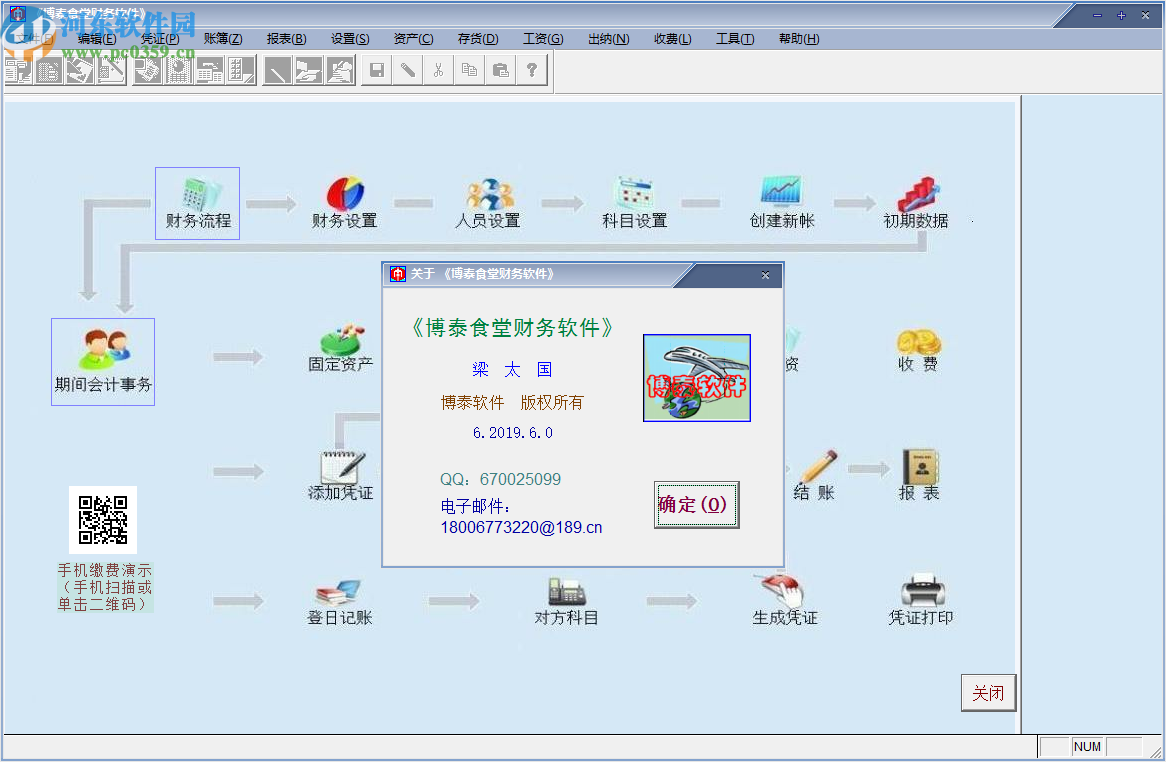
Task: Click the author name 梁 太 国
Action: 512,369
